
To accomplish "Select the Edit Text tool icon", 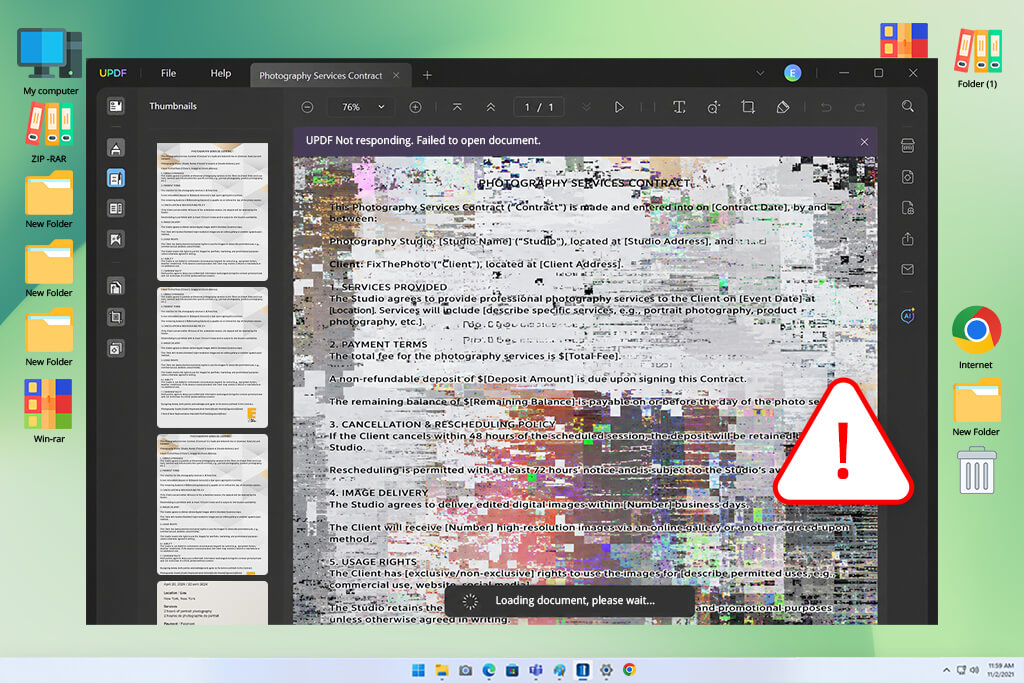I will coord(679,107).
